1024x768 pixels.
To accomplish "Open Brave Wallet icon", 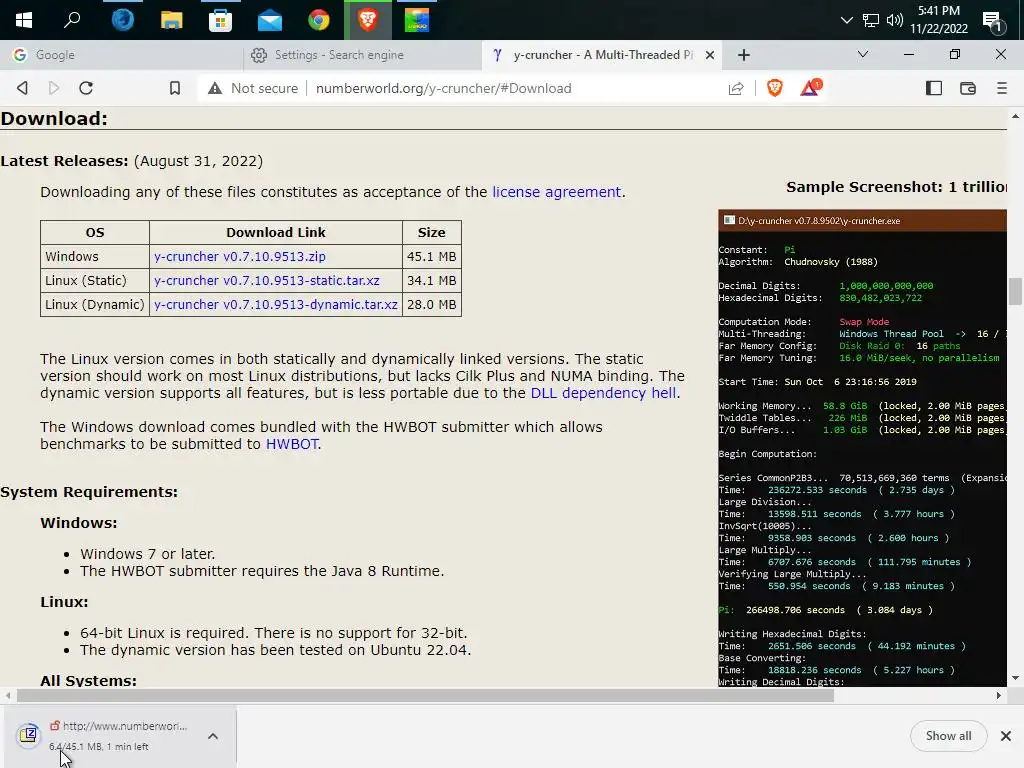I will coord(968,88).
